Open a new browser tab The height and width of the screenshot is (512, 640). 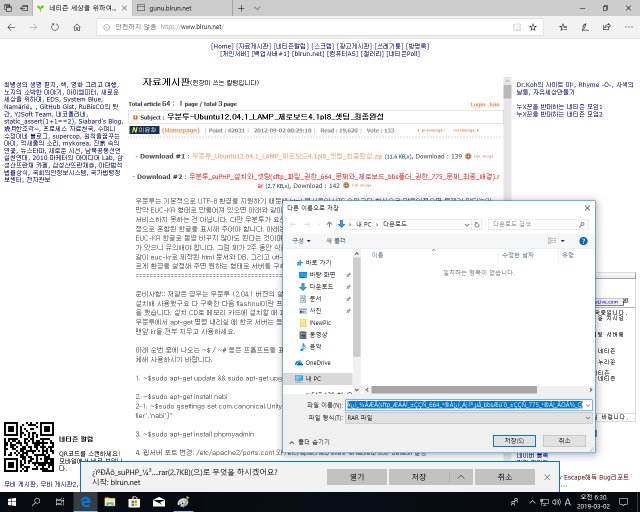[241, 8]
